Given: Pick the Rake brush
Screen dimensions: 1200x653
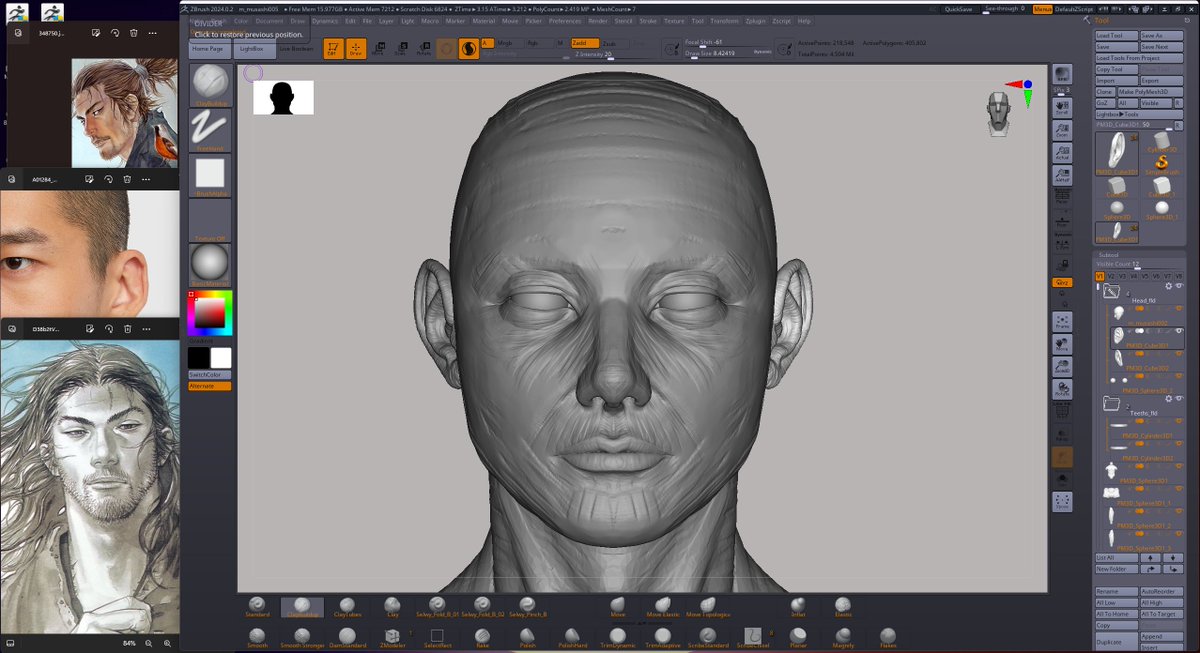Looking at the screenshot, I should [x=482, y=638].
